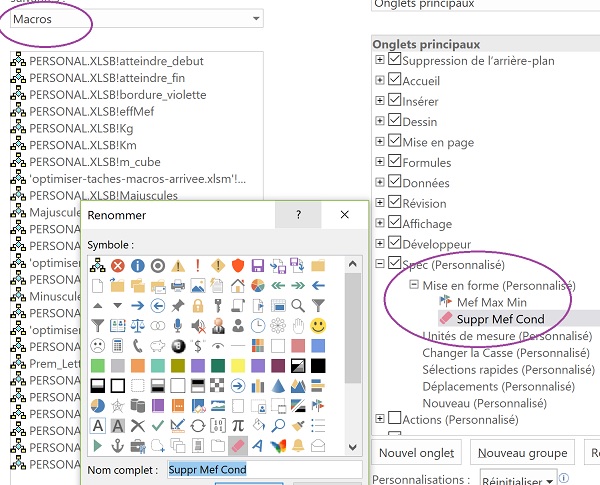Pick the house home symbol

[x=238, y=286]
